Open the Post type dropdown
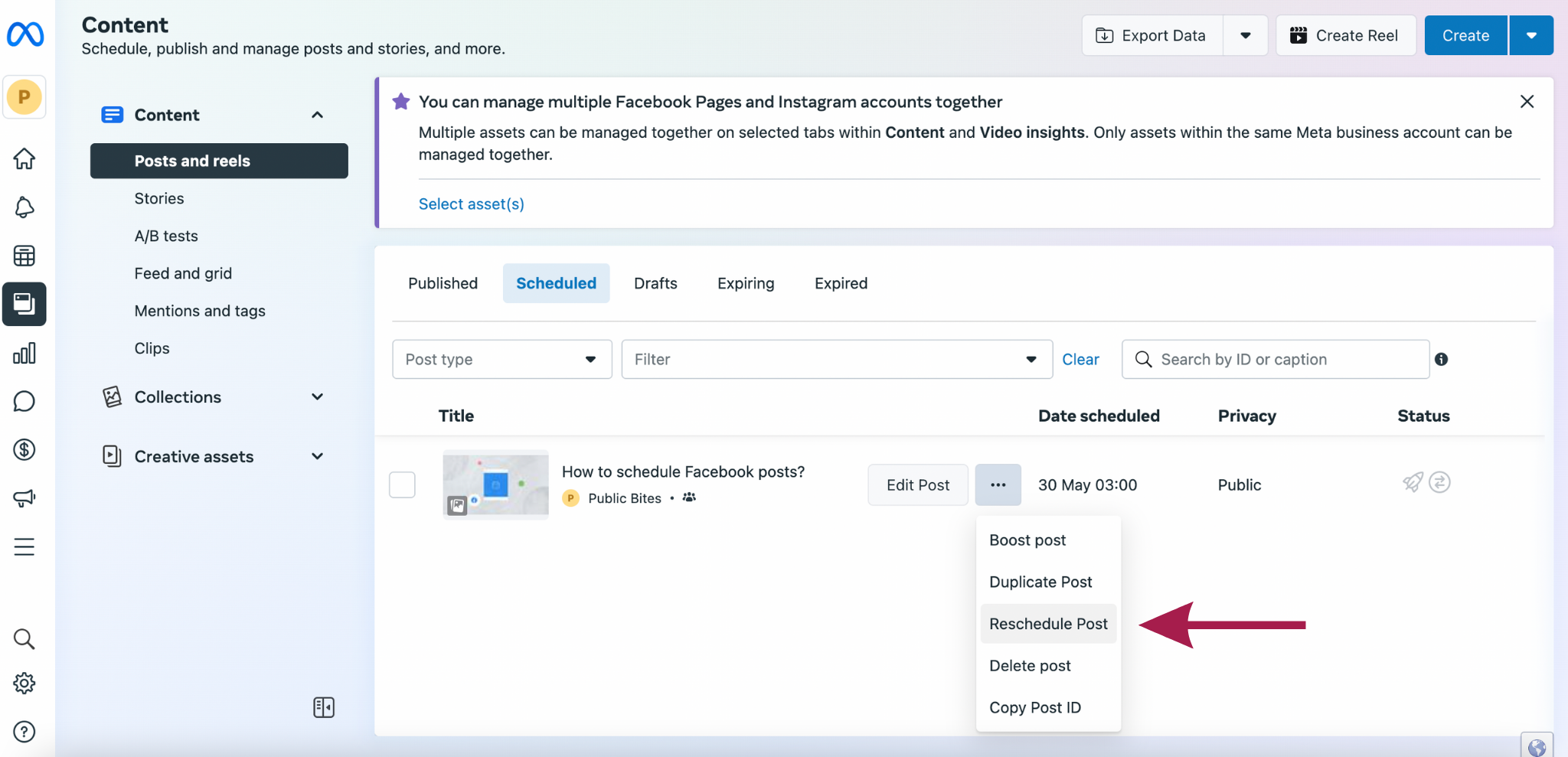The image size is (1568, 757). pos(501,359)
